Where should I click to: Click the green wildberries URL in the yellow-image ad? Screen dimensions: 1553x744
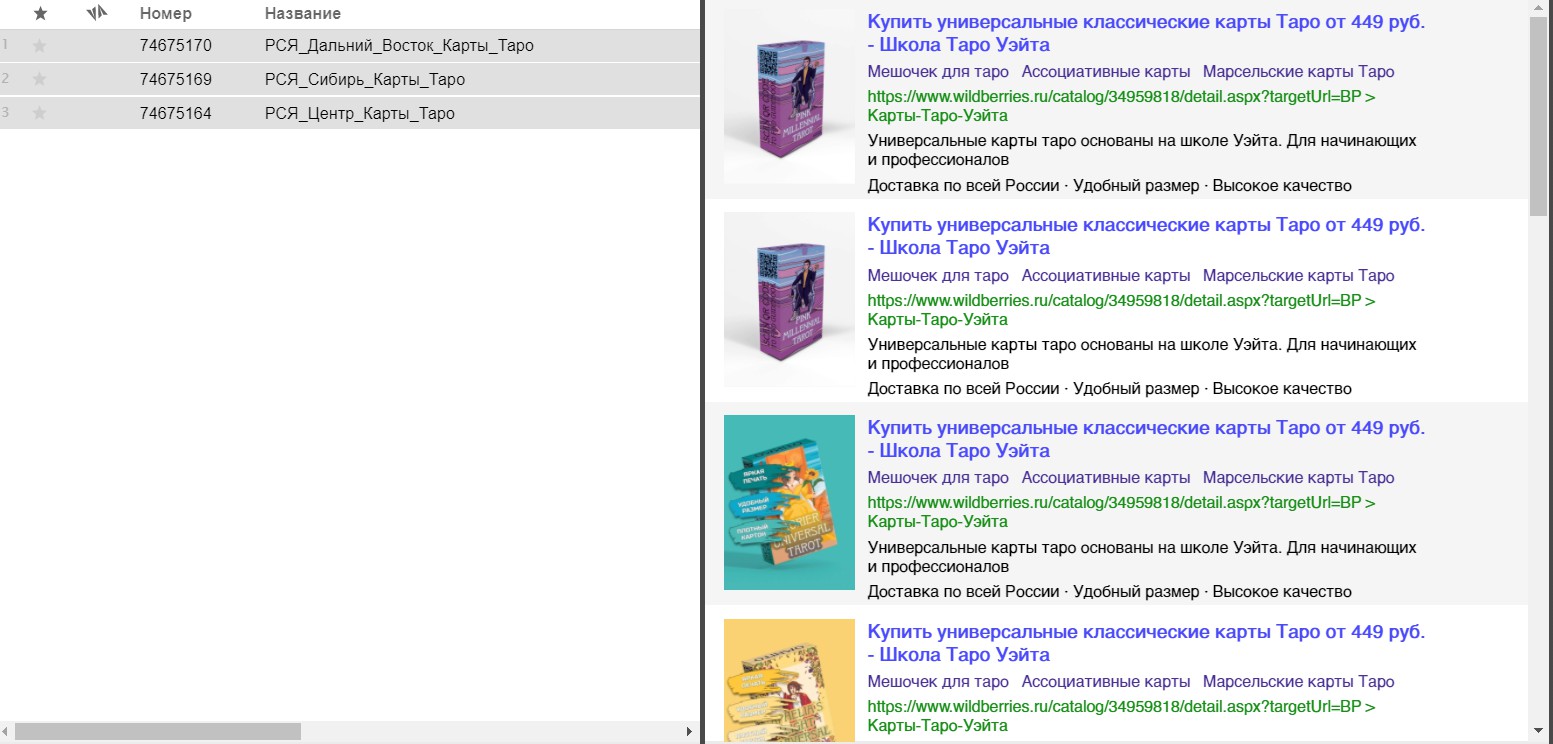point(1121,716)
